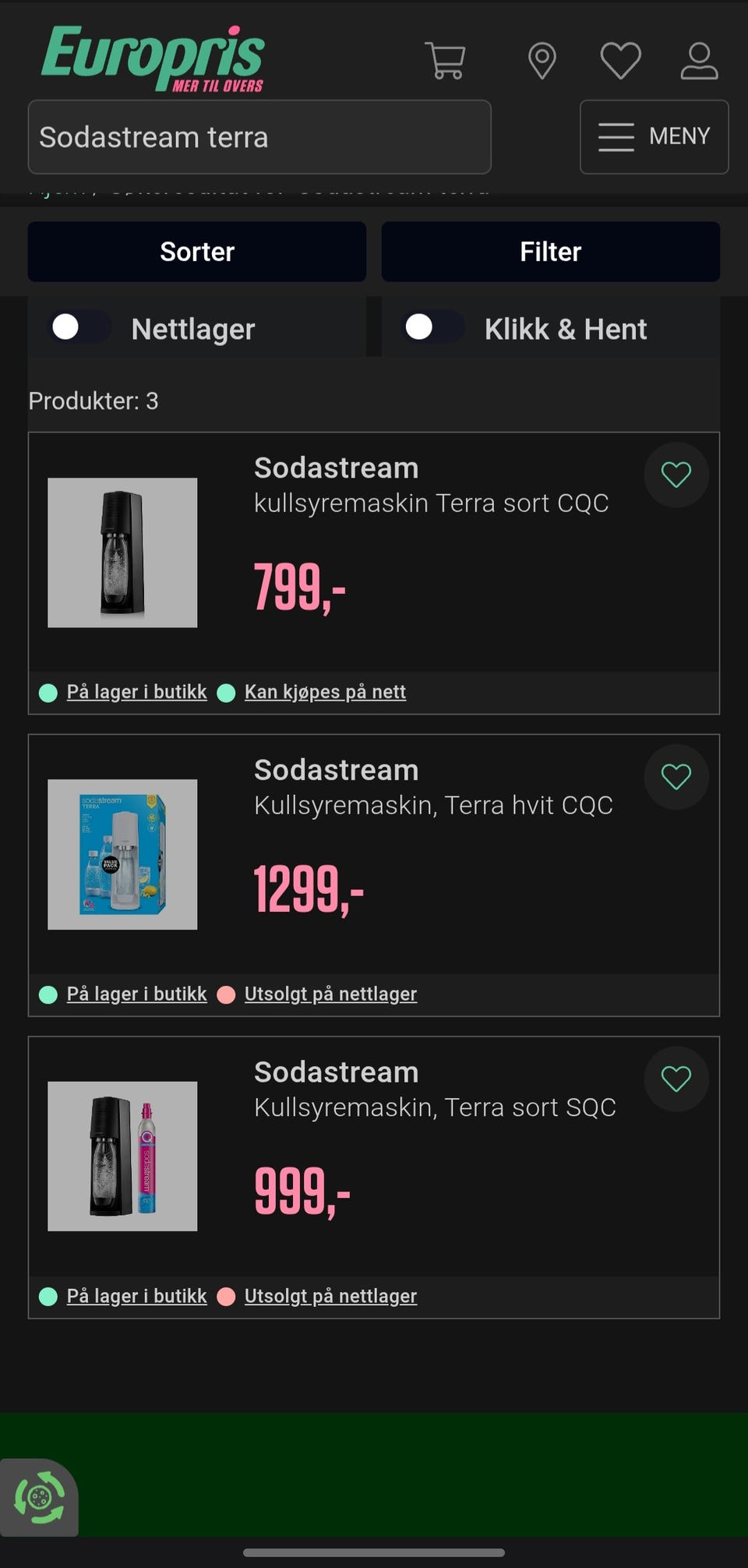
Task: Click 'På lager i butikk' for Terra sort SQC
Action: coord(136,1296)
